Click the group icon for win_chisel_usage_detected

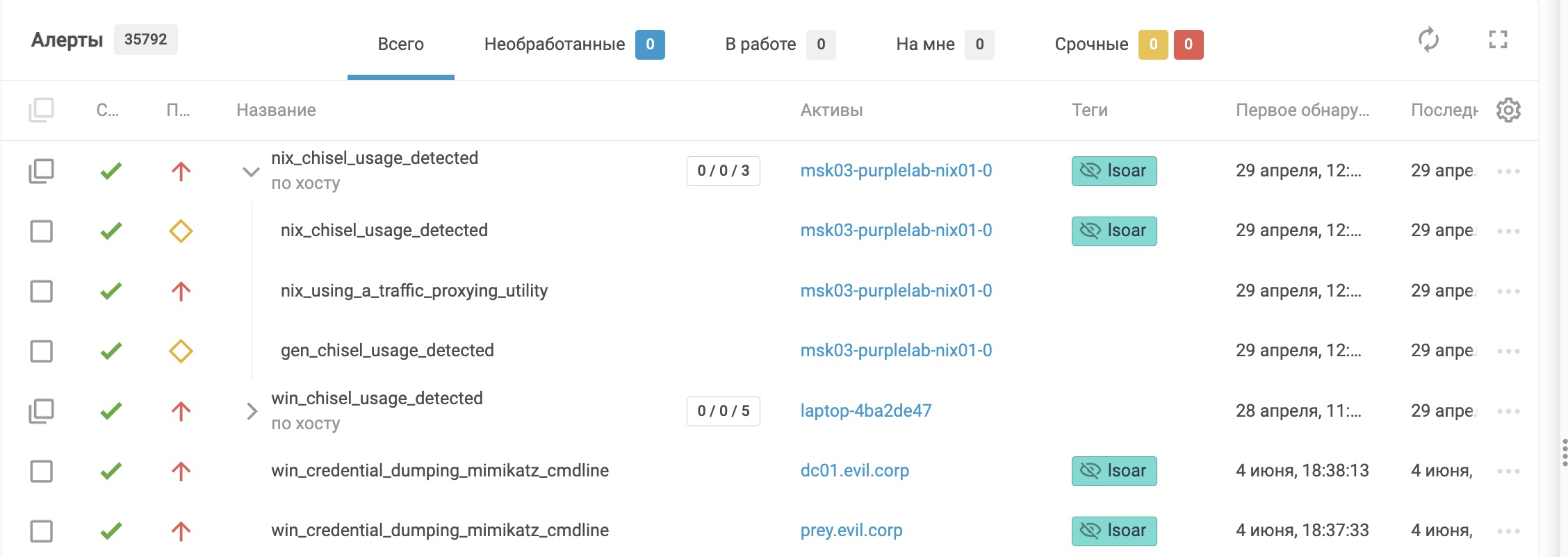(41, 411)
